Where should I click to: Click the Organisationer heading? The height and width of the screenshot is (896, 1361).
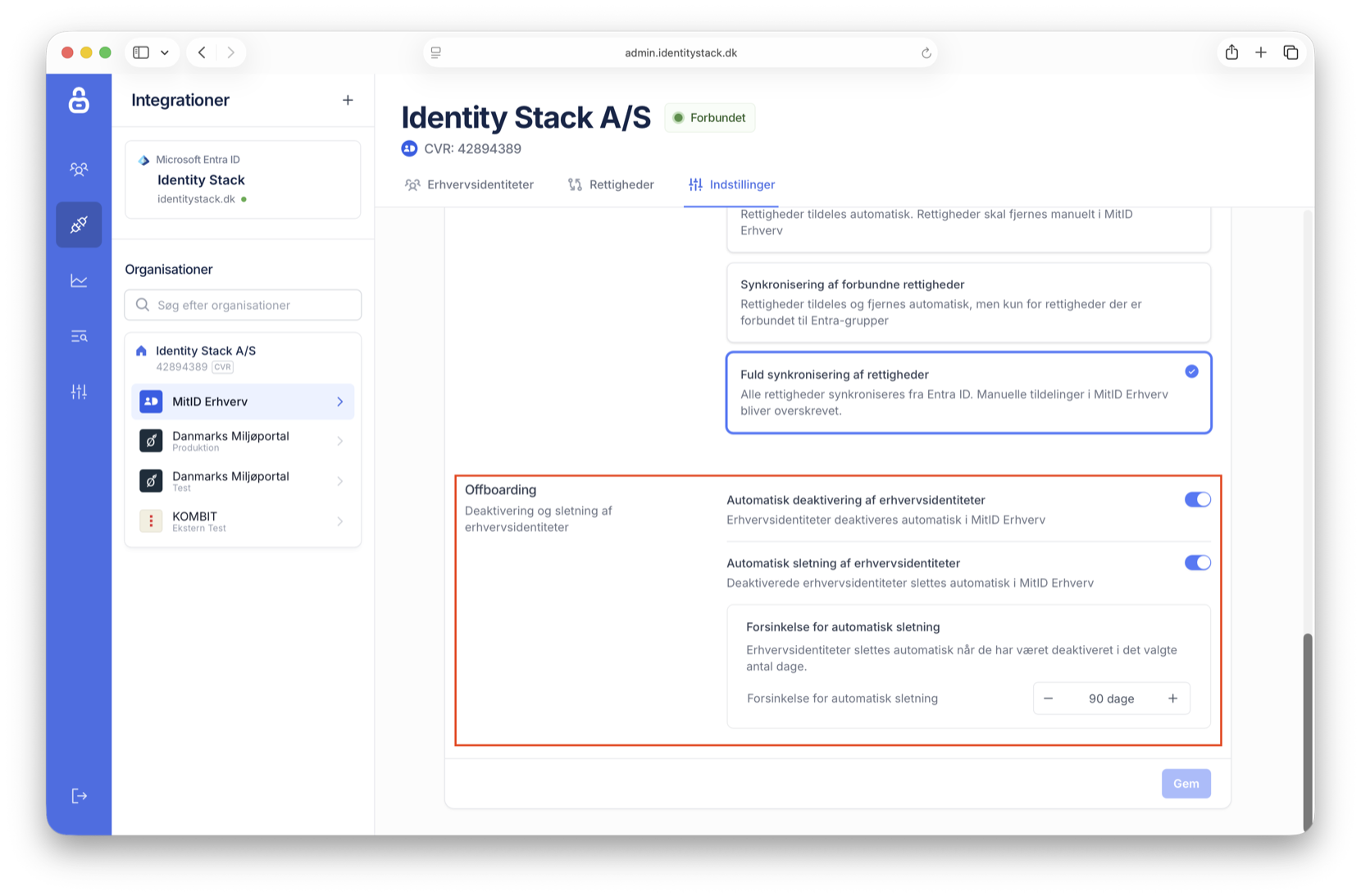169,270
